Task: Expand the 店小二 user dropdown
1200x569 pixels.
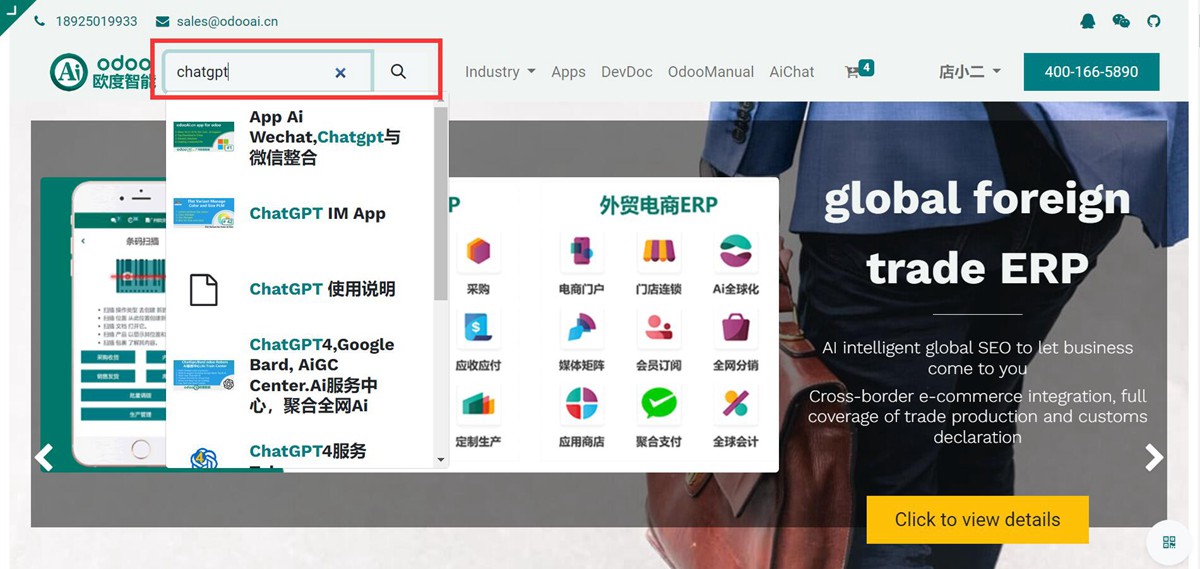Action: click(x=970, y=72)
